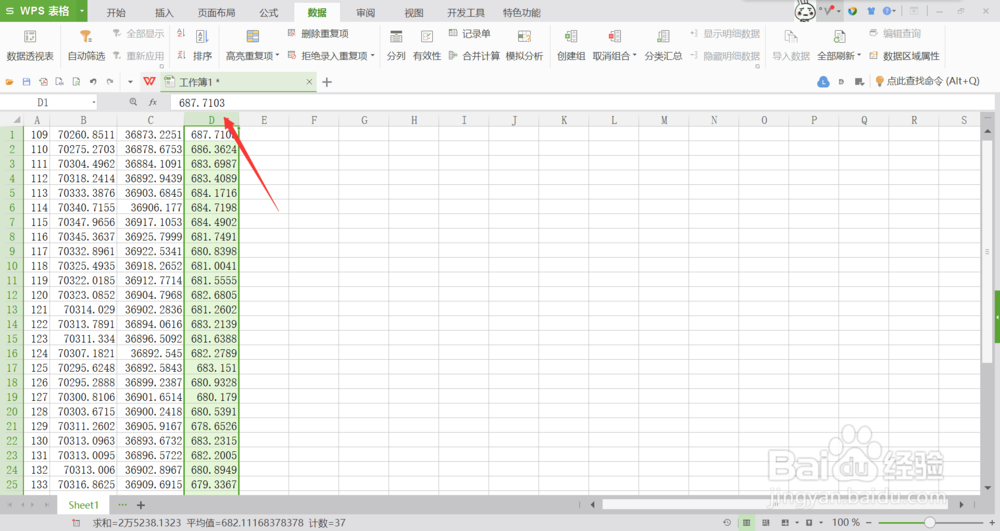Sort descending with the Z-A icon
This screenshot has height=531, width=1000.
tap(181, 55)
